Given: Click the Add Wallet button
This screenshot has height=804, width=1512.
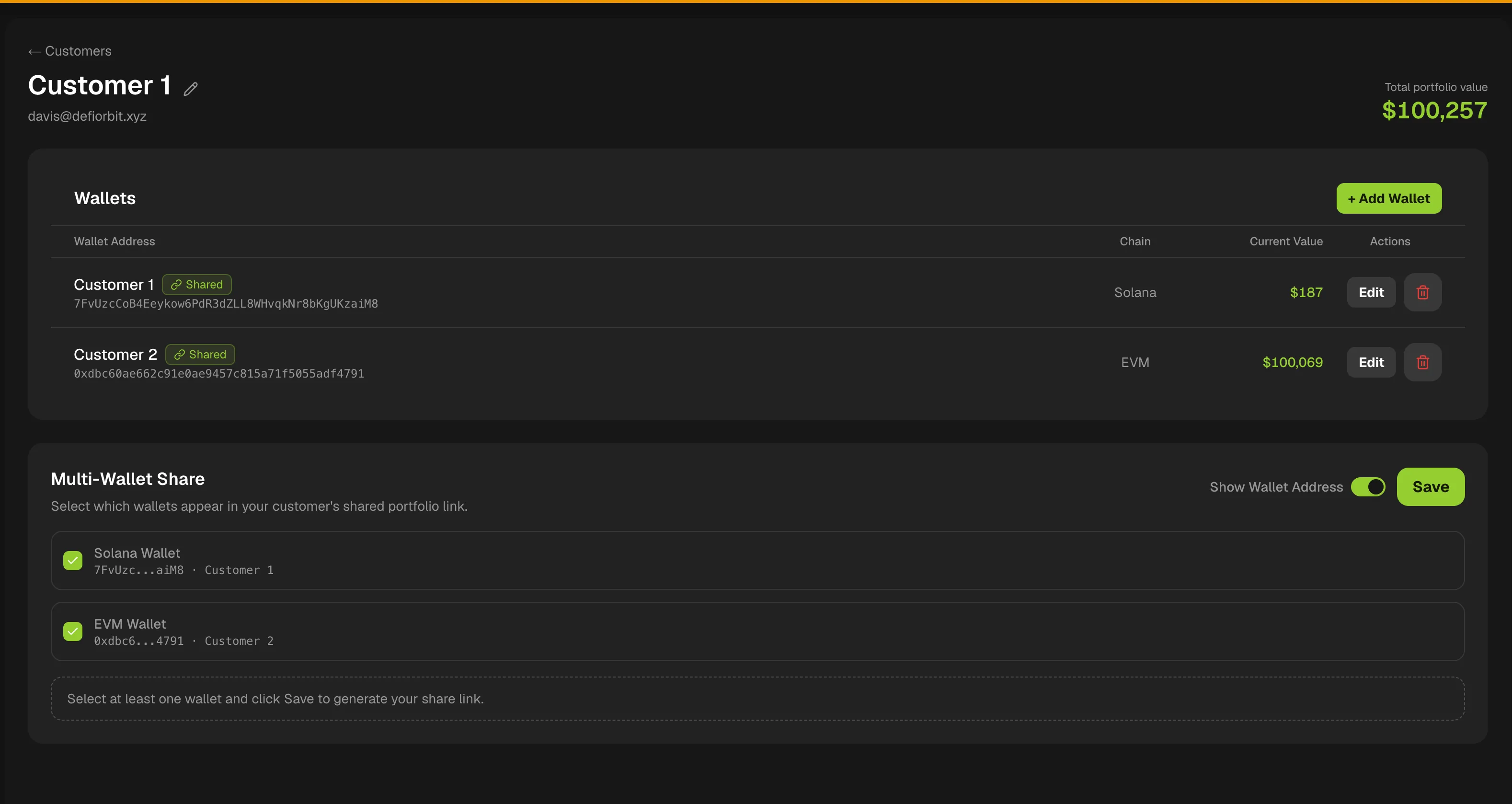Looking at the screenshot, I should [1389, 198].
